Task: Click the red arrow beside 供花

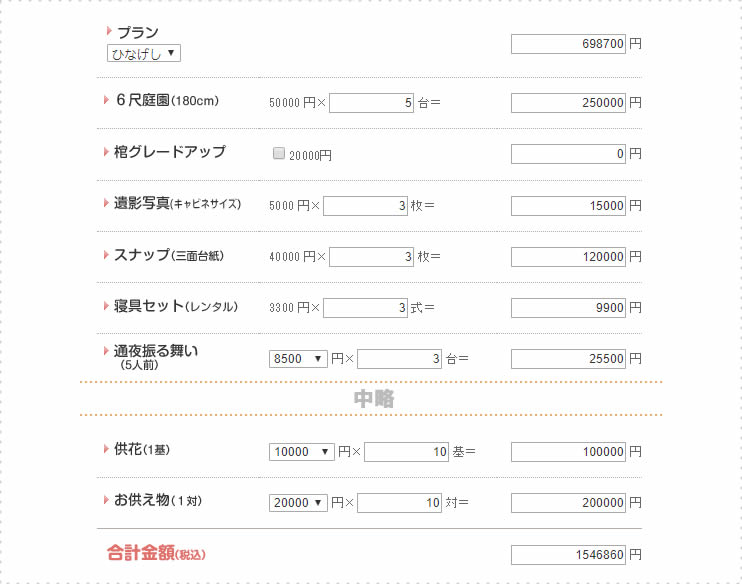Action: (x=106, y=449)
